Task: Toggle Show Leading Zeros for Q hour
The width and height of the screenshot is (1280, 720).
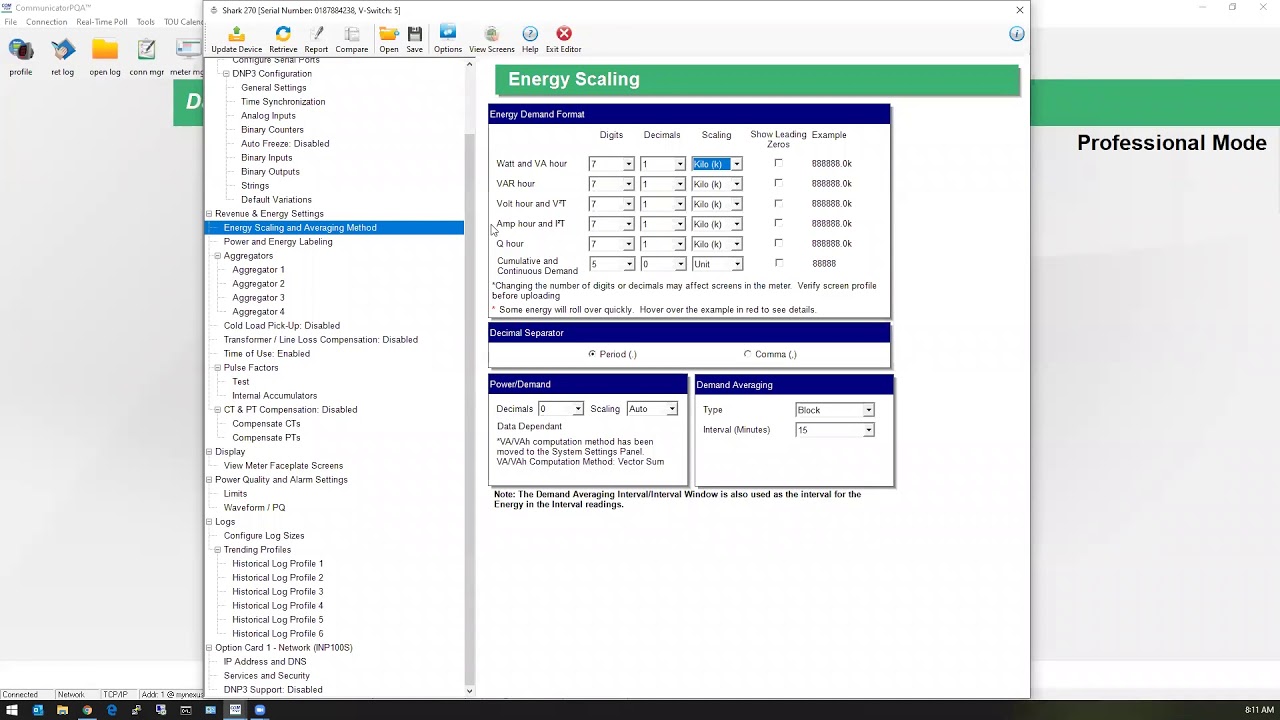Action: [778, 243]
